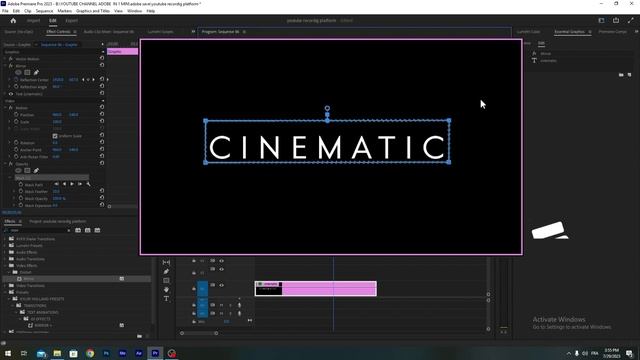Track selected mask forward play button
Image resolution: width=640 pixels, height=360 pixels.
(72, 184)
